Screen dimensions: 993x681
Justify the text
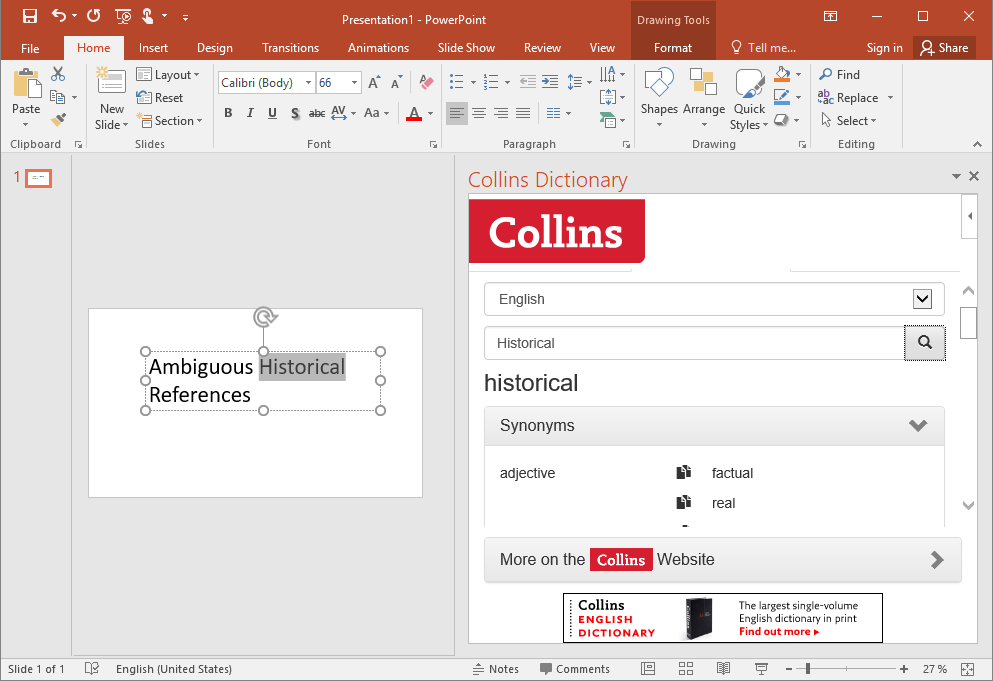(x=523, y=113)
